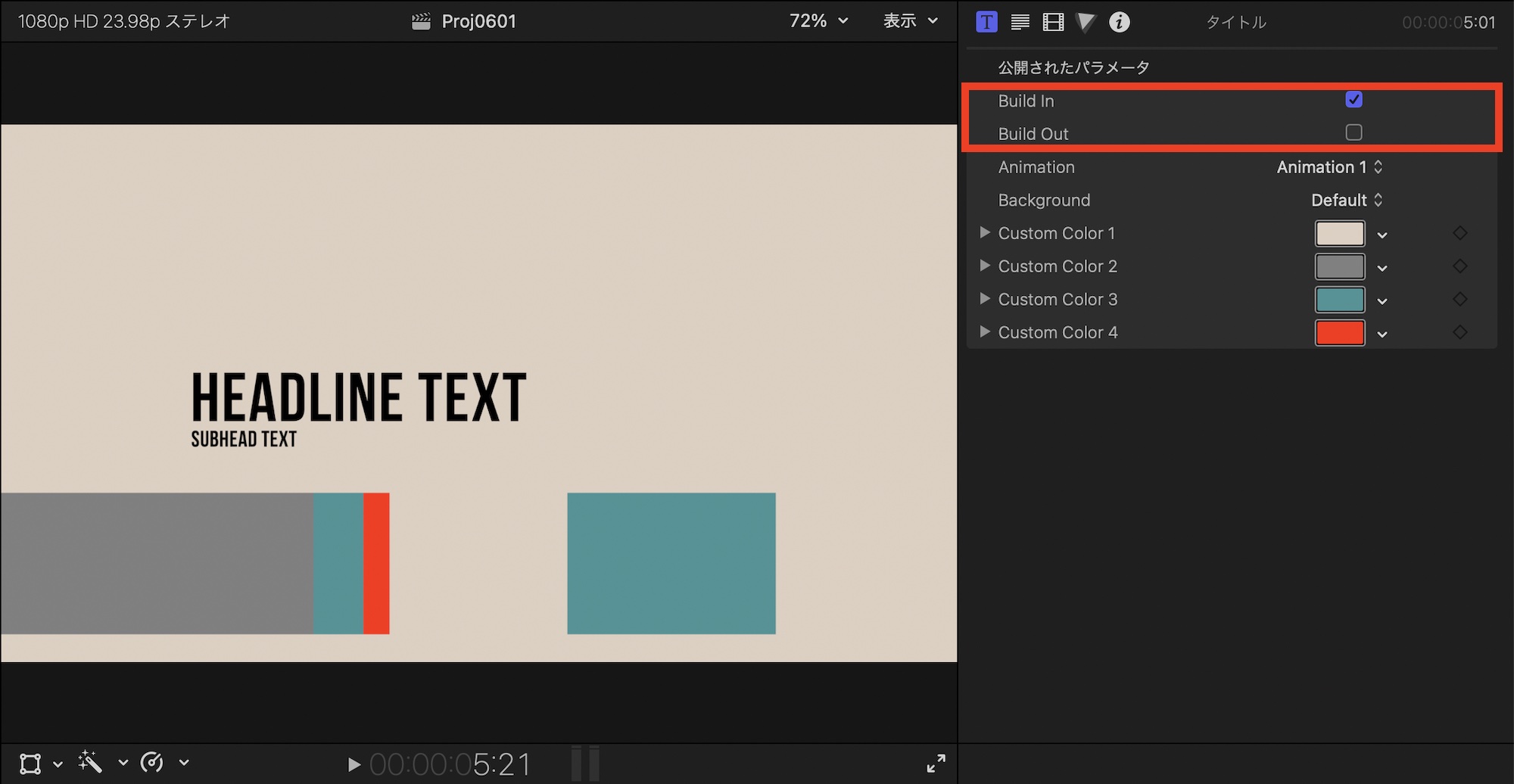Click the retiming speedometer icon
The image size is (1514, 784).
[152, 762]
